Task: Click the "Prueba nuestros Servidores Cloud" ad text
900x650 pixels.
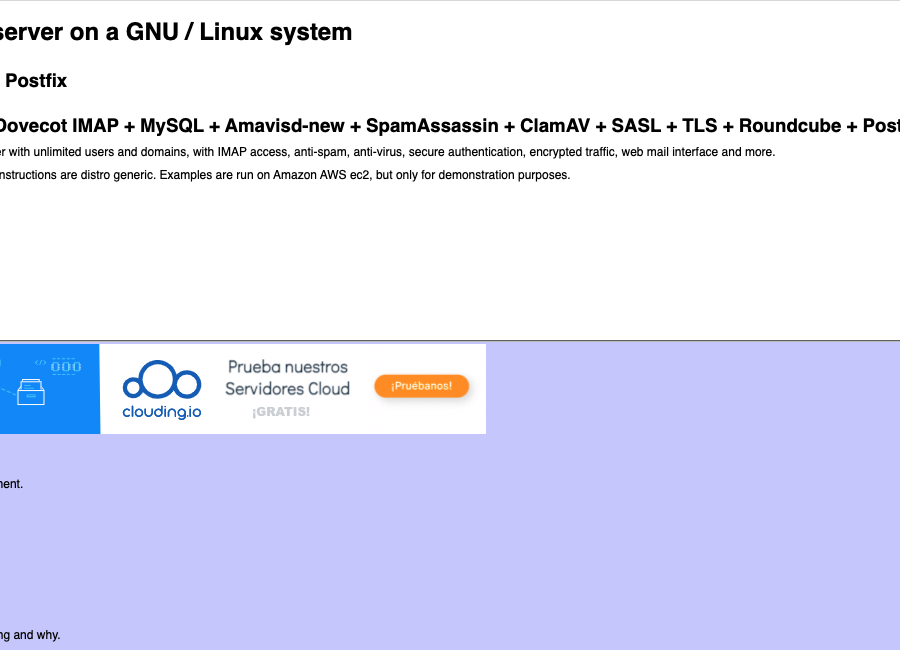Action: click(287, 378)
